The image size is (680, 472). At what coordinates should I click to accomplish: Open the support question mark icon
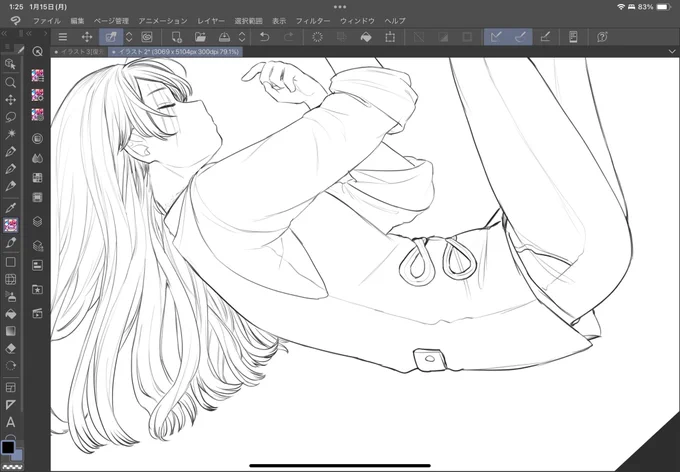pyautogui.click(x=602, y=37)
